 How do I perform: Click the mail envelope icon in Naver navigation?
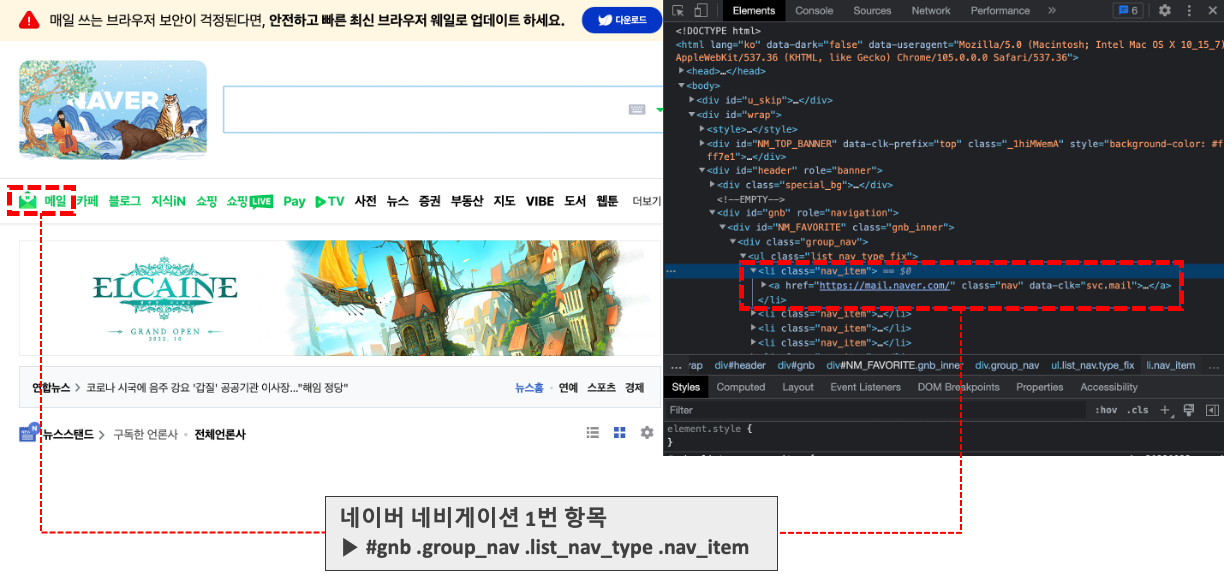coord(28,201)
